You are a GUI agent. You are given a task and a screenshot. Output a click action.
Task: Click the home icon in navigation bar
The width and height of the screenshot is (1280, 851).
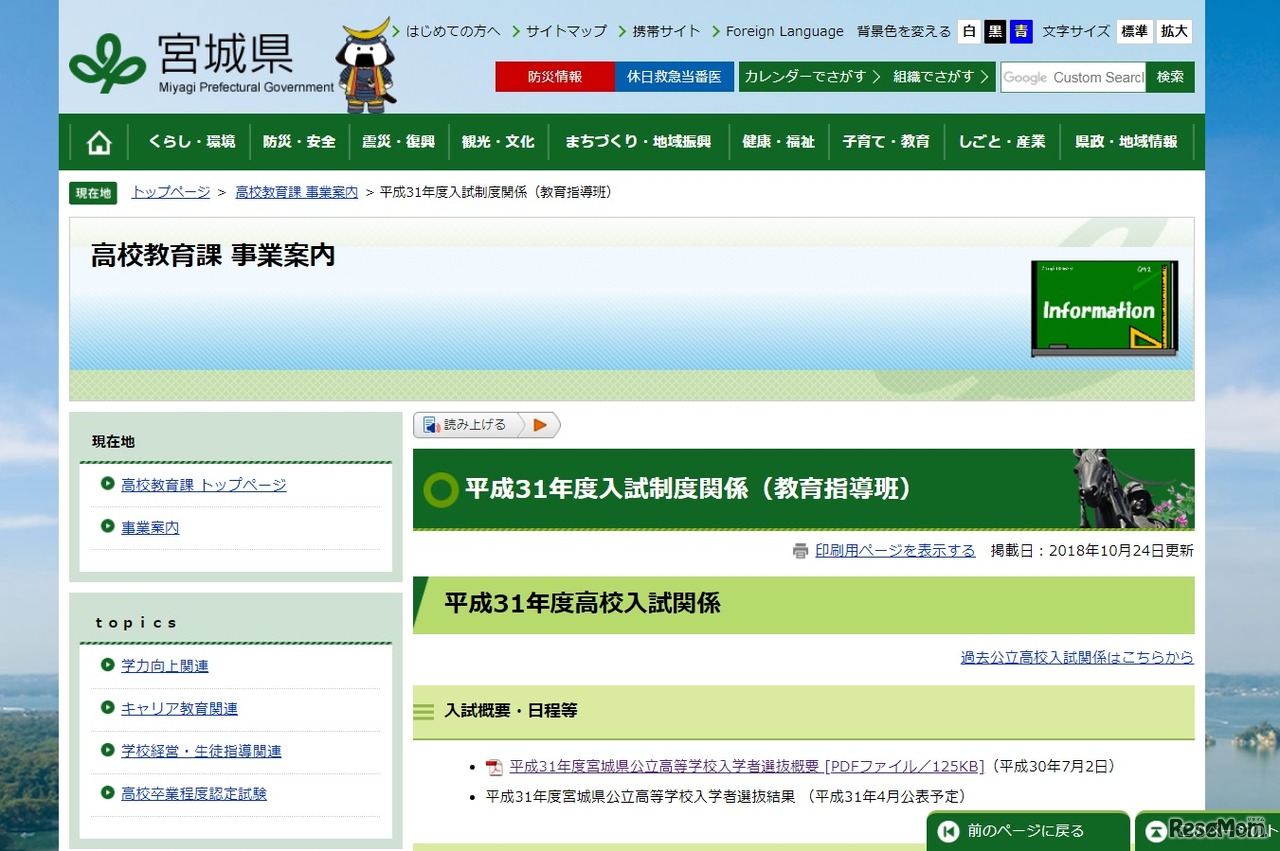click(99, 142)
